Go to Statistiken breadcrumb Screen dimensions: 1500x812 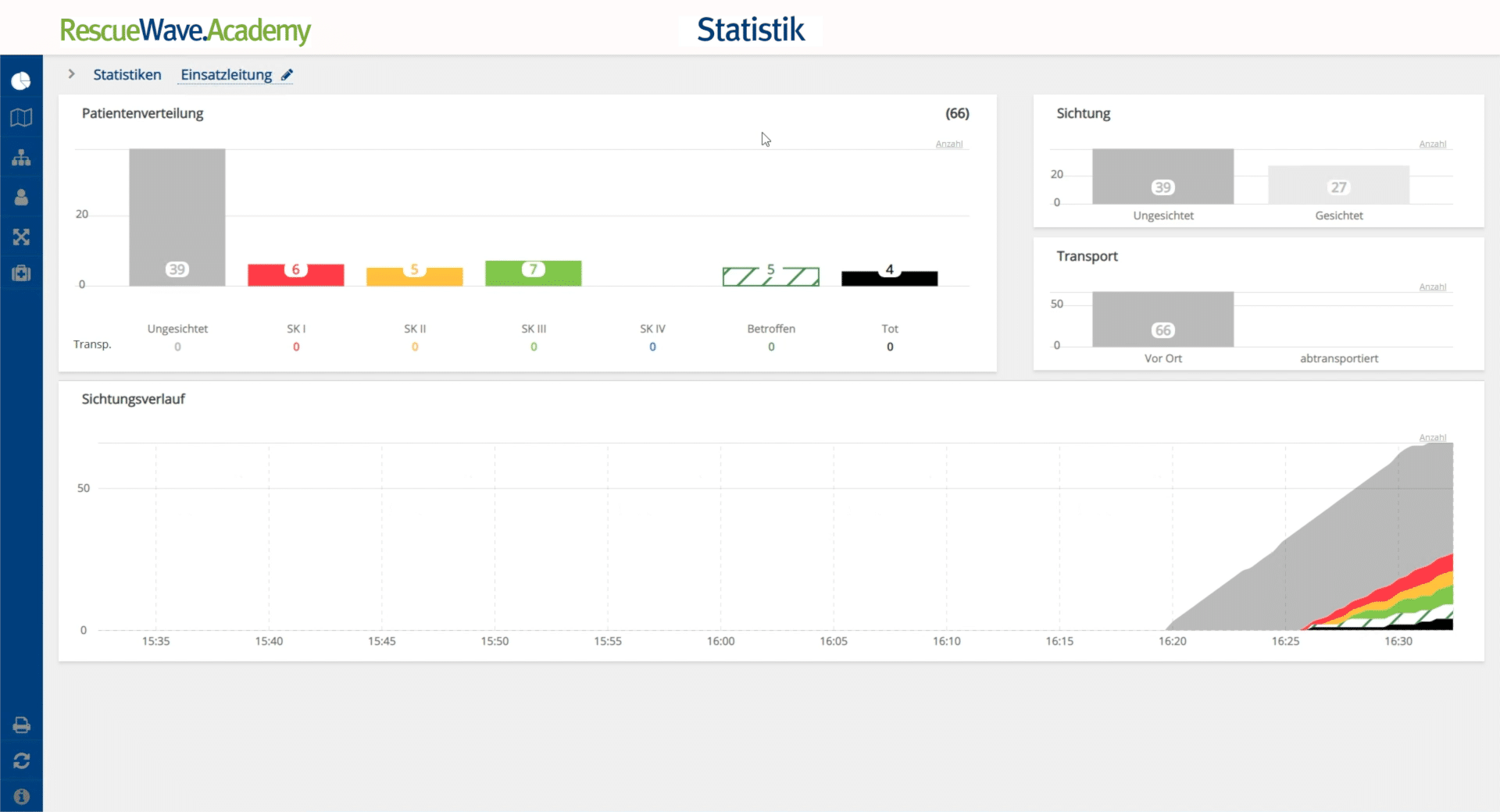pyautogui.click(x=127, y=75)
